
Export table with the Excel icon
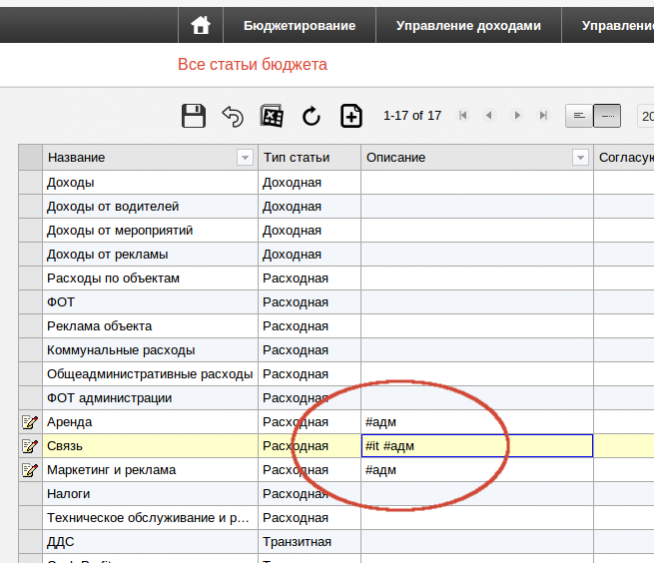click(x=272, y=116)
